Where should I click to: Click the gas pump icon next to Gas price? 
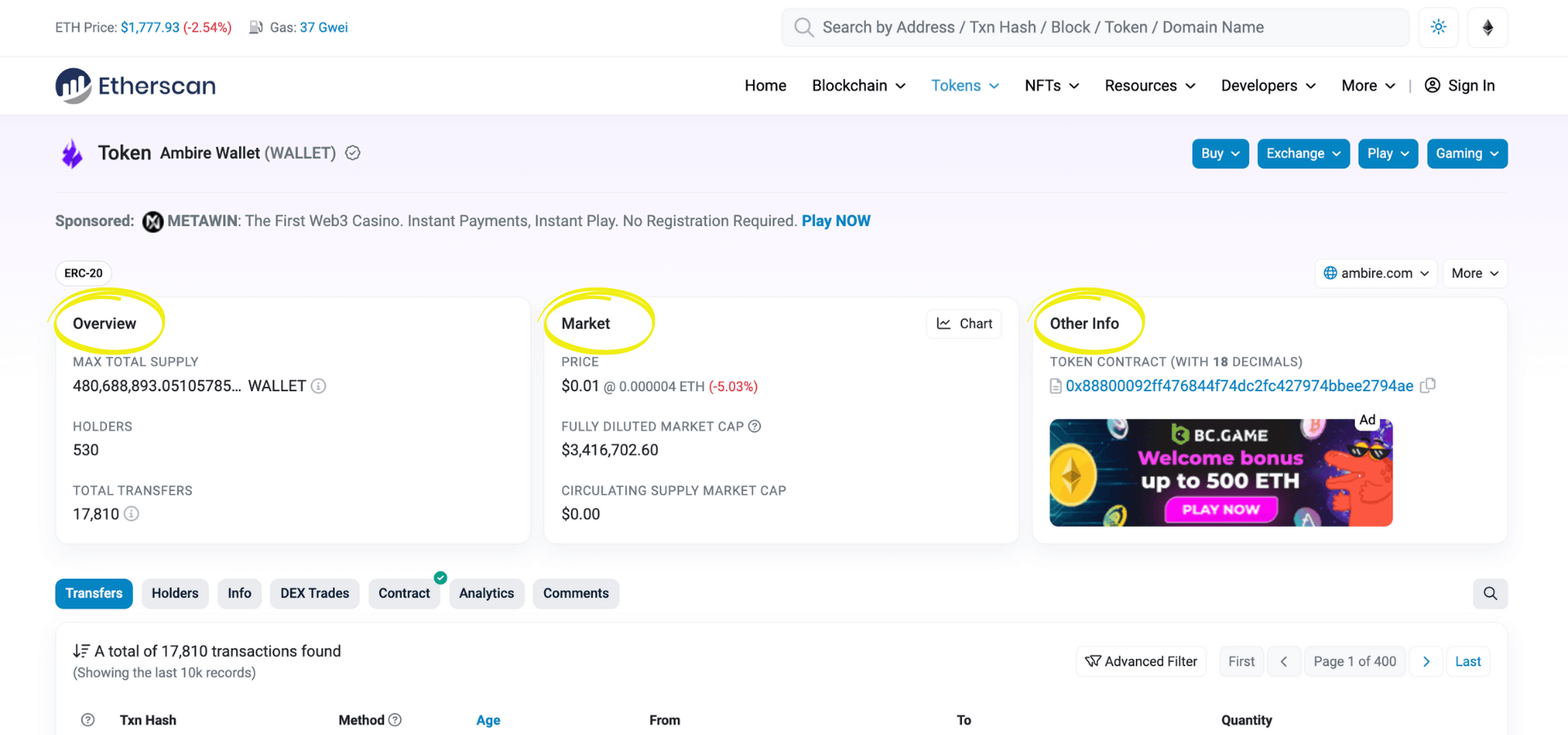tap(254, 27)
